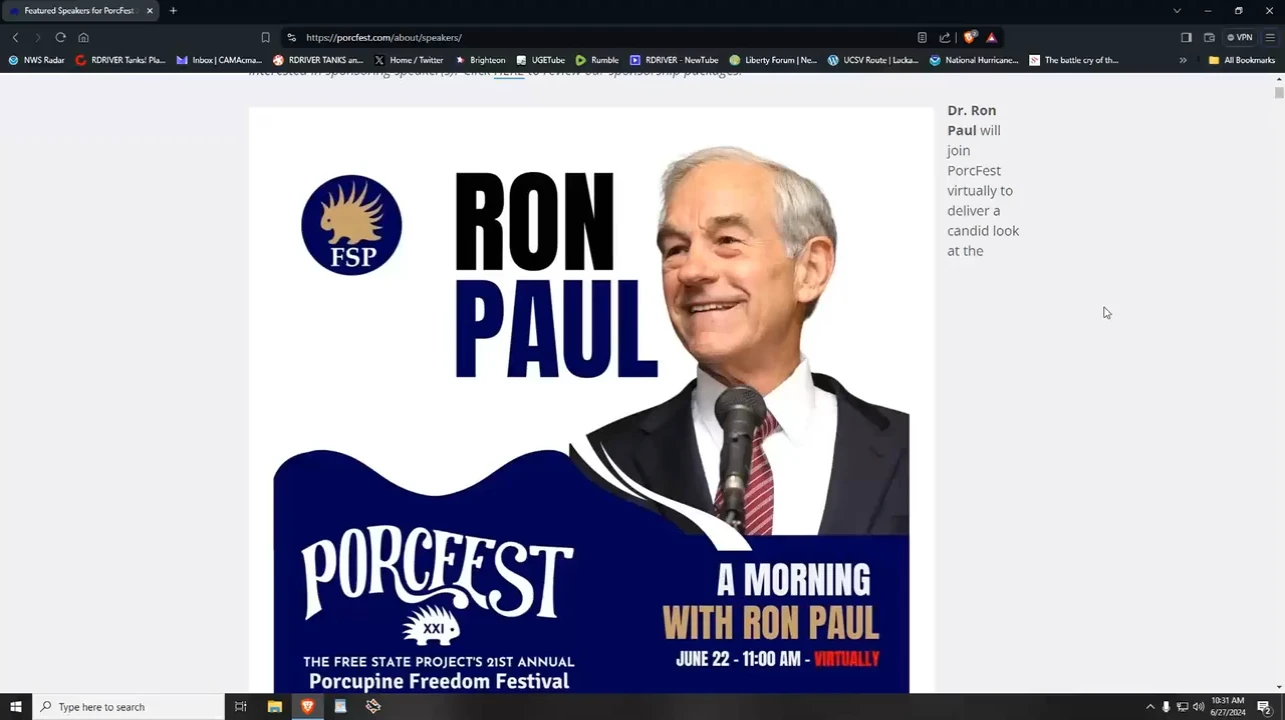Open the Brave wallet icon
This screenshot has width=1285, height=720.
tap(1209, 37)
